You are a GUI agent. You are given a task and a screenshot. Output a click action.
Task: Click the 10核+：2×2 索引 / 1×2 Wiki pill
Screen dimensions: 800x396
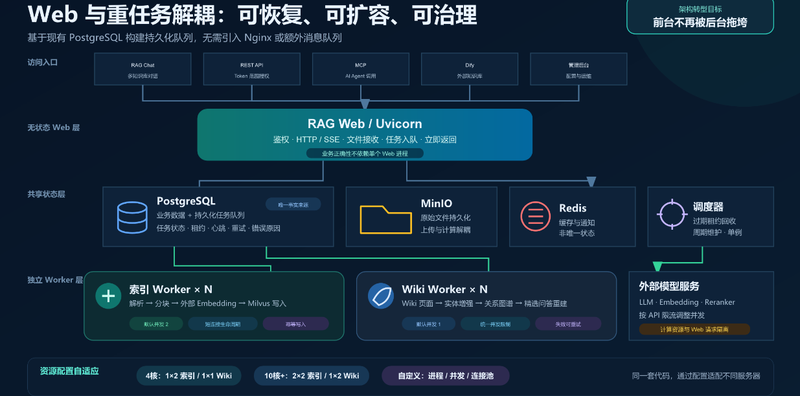point(312,376)
